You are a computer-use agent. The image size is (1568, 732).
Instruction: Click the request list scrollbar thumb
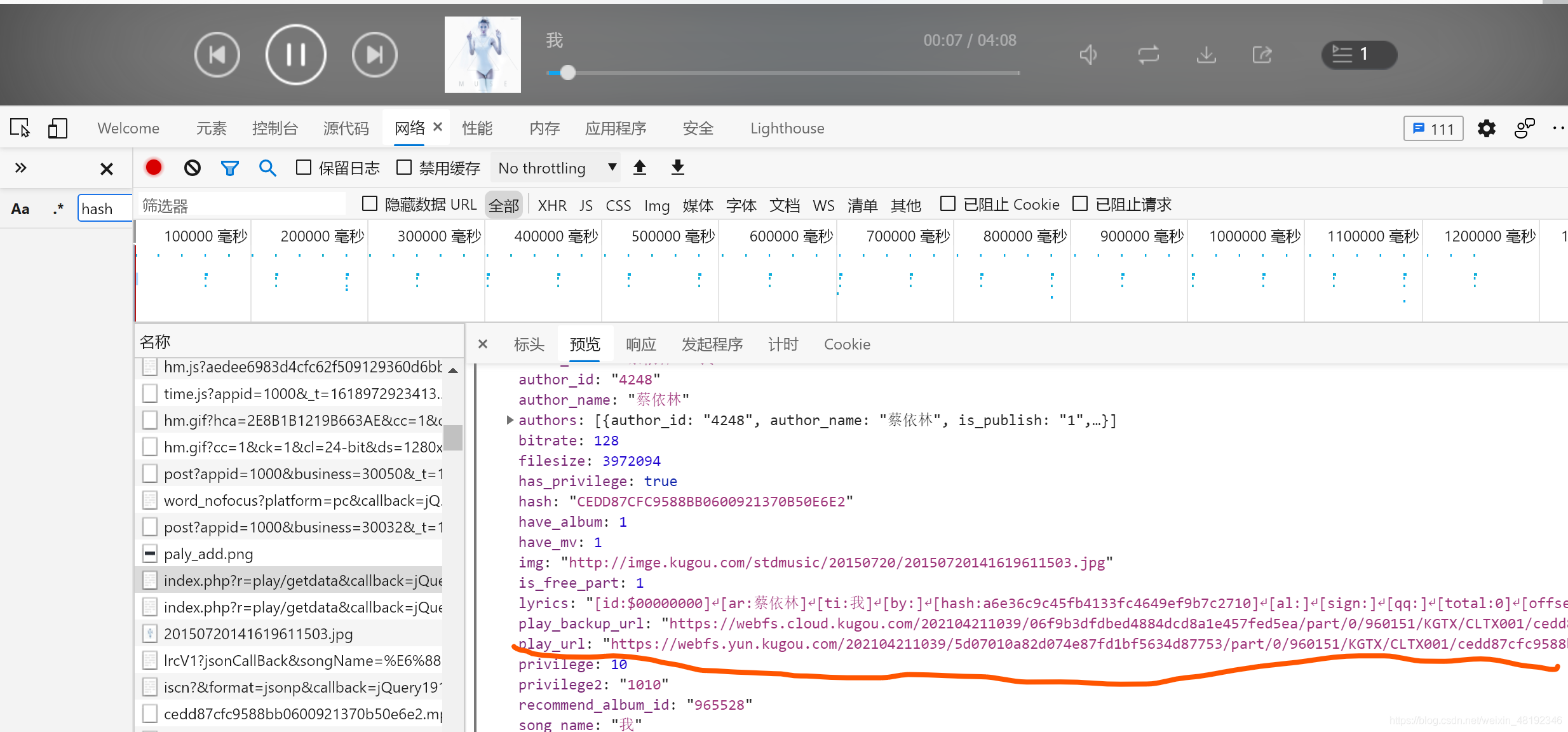click(x=453, y=438)
